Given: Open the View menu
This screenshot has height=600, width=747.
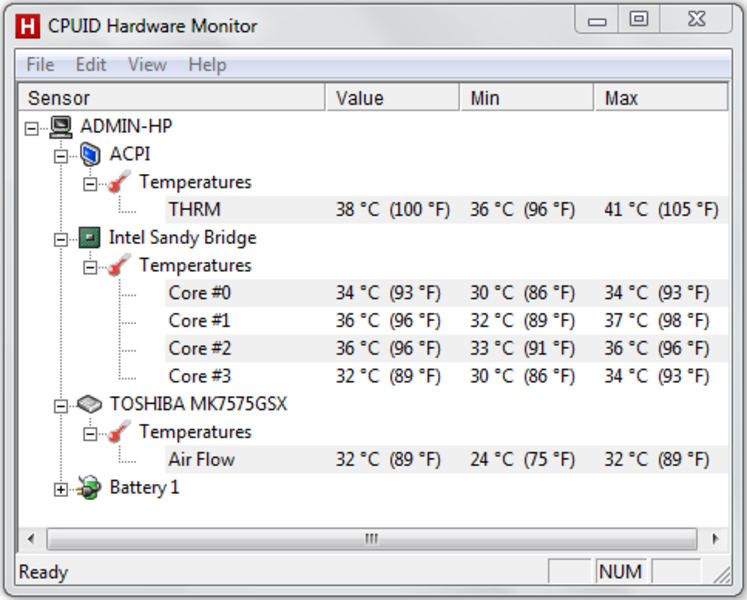Looking at the screenshot, I should (147, 64).
